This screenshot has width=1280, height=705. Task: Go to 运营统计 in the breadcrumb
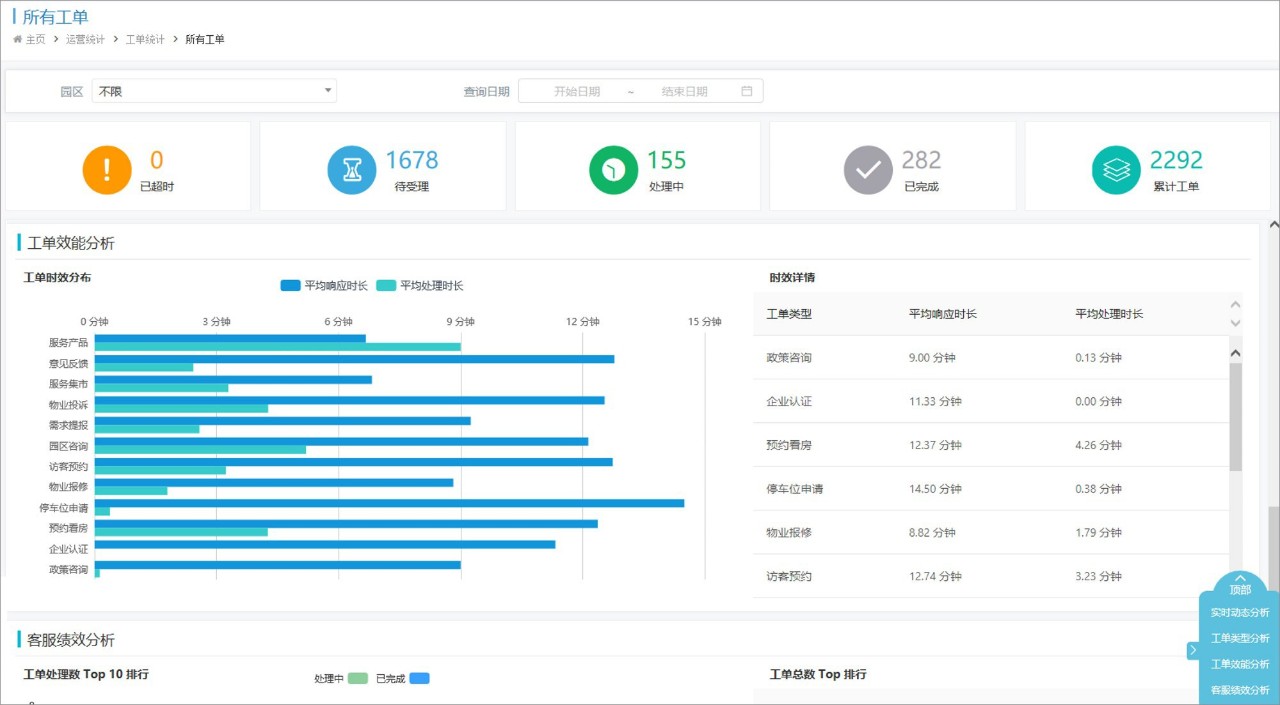tap(85, 39)
